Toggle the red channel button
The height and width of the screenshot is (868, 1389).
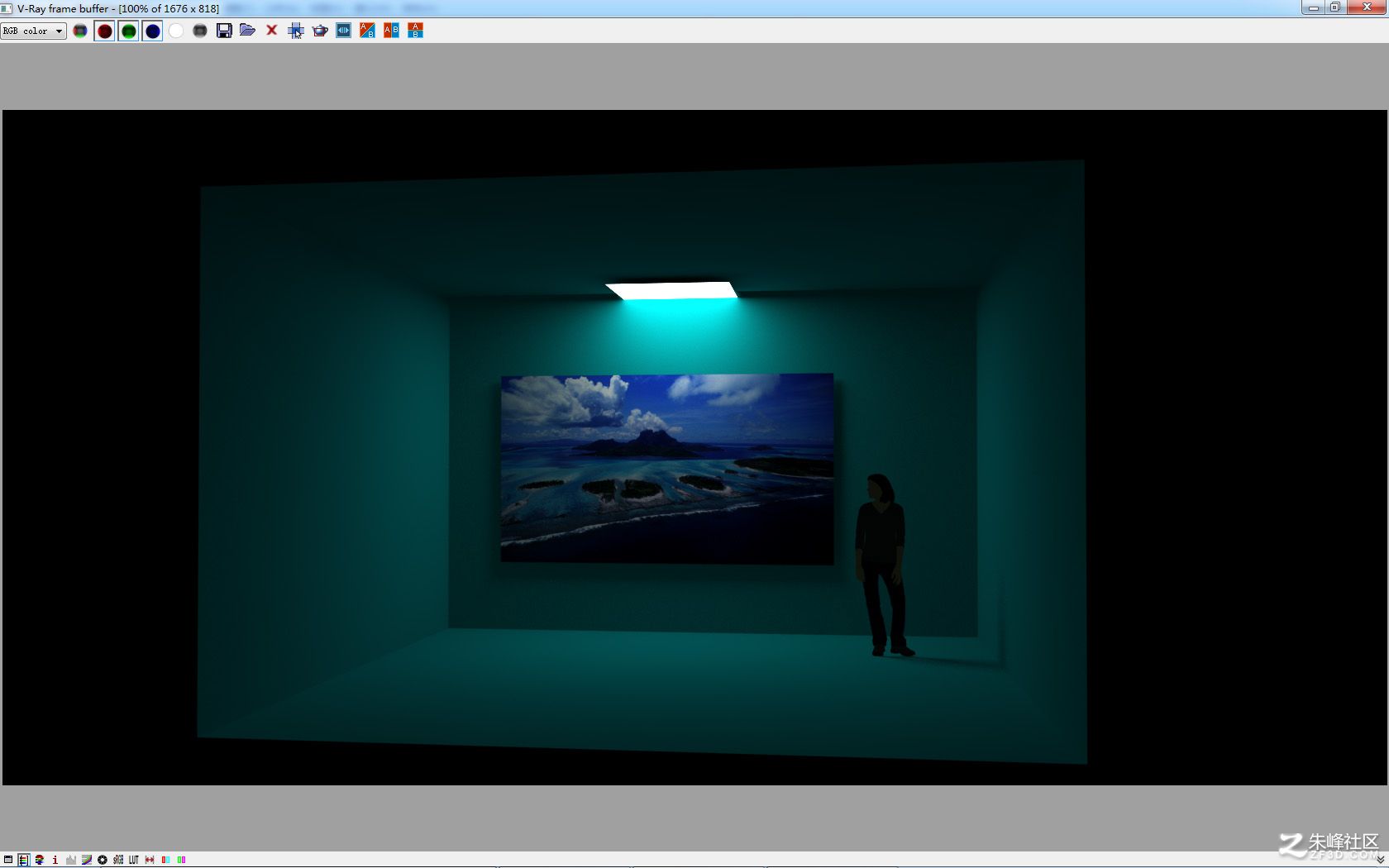[x=105, y=31]
